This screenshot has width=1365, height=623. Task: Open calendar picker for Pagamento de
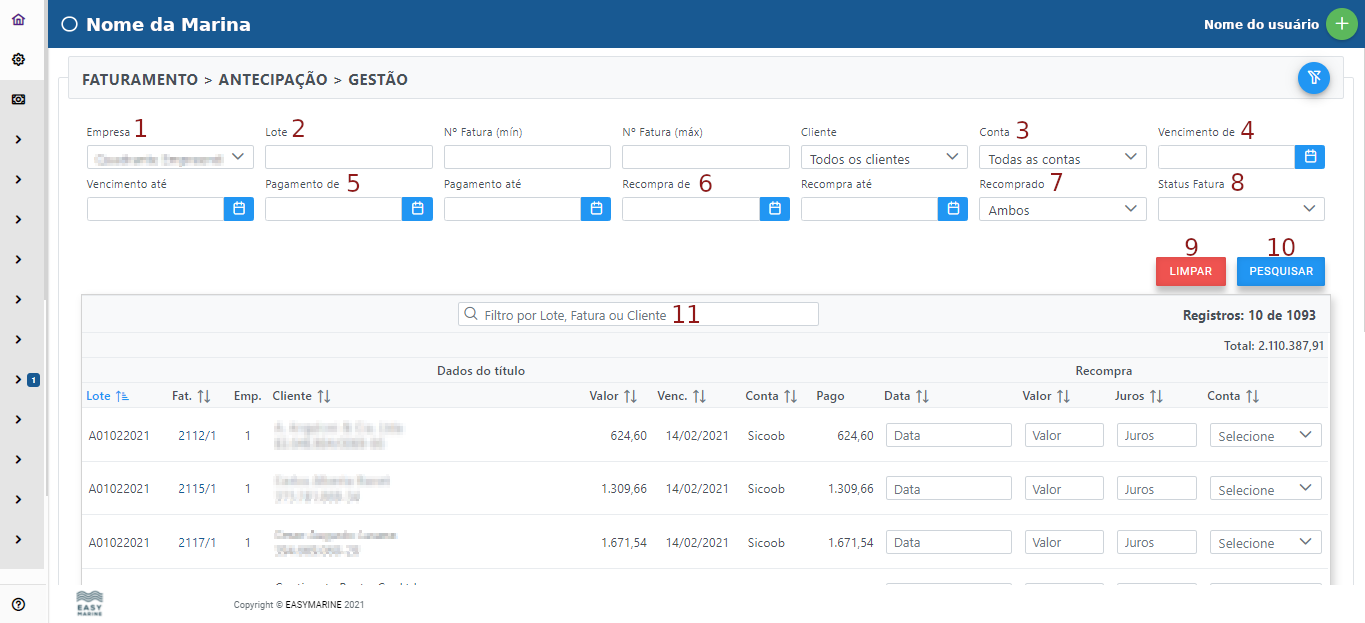pos(417,208)
